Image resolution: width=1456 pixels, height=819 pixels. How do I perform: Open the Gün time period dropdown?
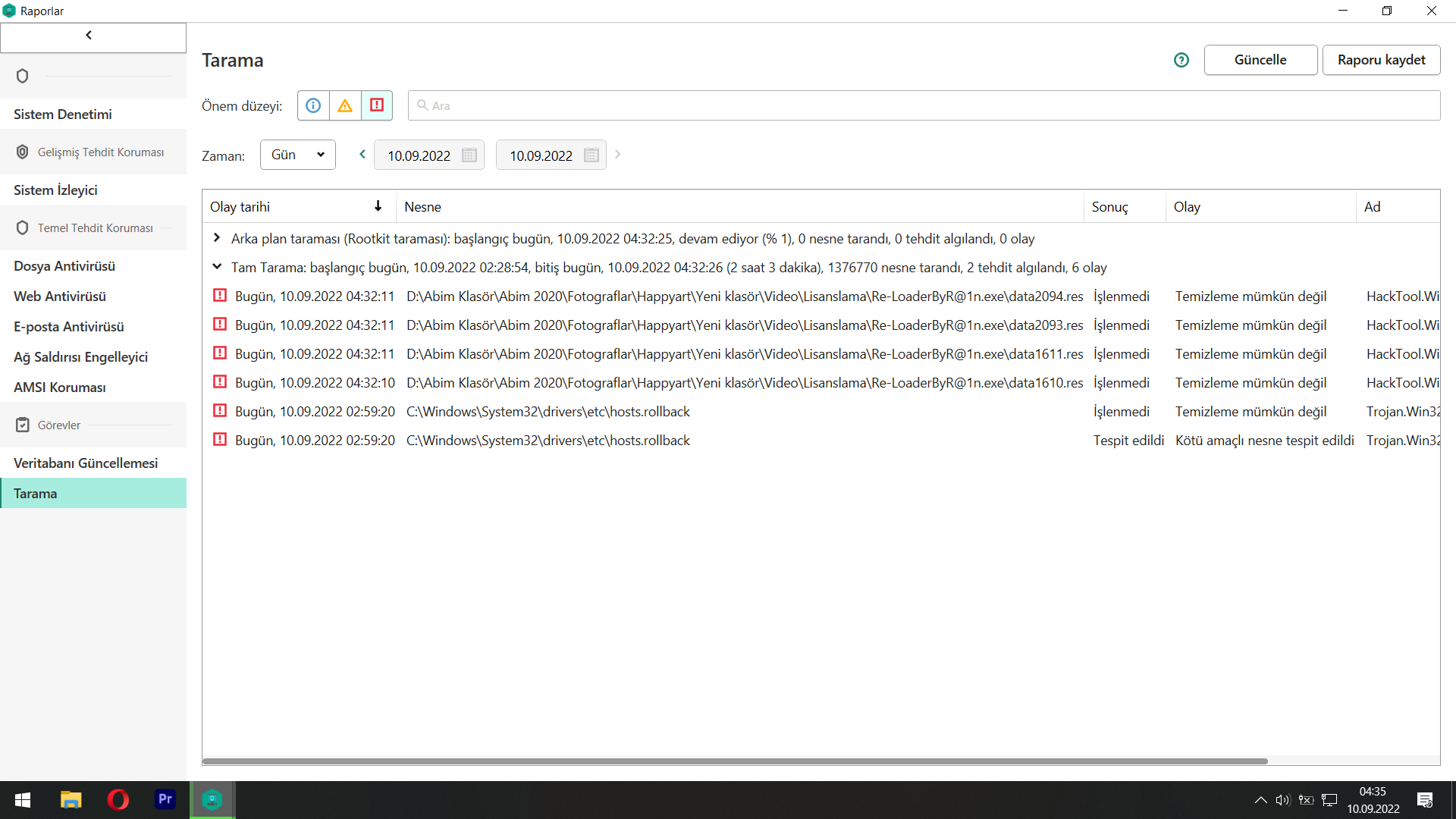297,155
